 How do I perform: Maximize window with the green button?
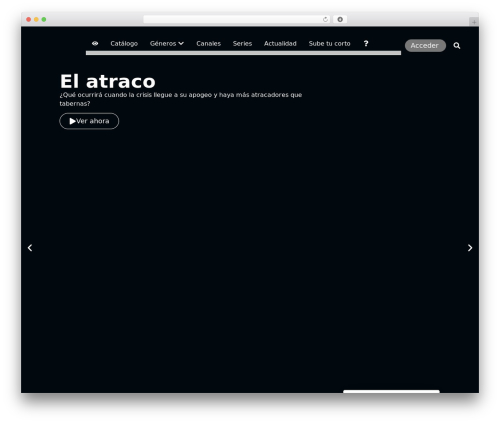[x=44, y=19]
